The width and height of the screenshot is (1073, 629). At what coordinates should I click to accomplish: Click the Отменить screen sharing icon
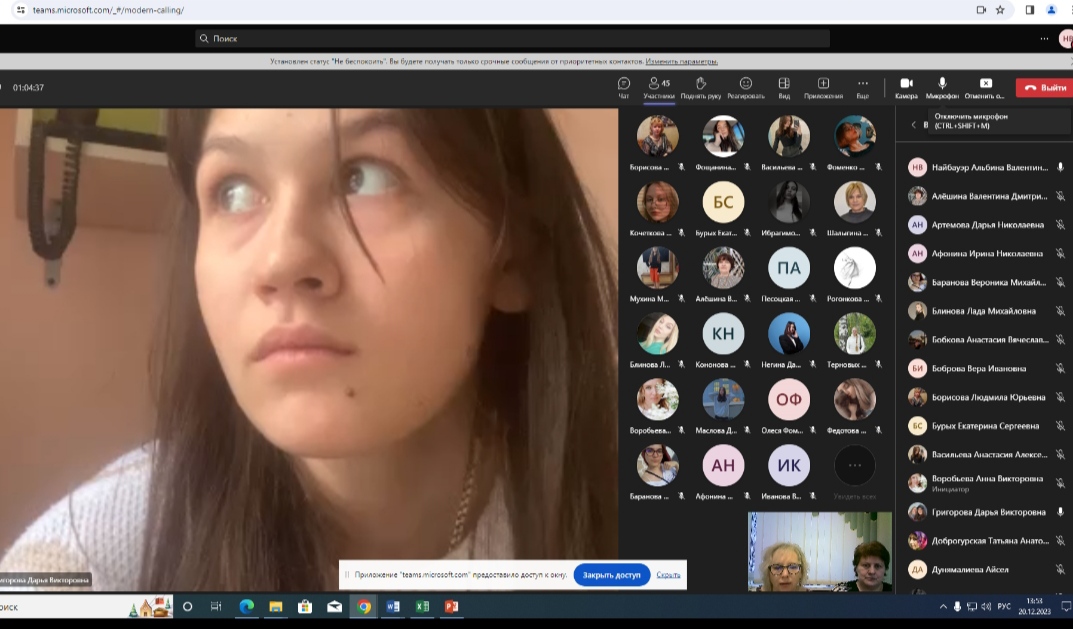point(986,84)
